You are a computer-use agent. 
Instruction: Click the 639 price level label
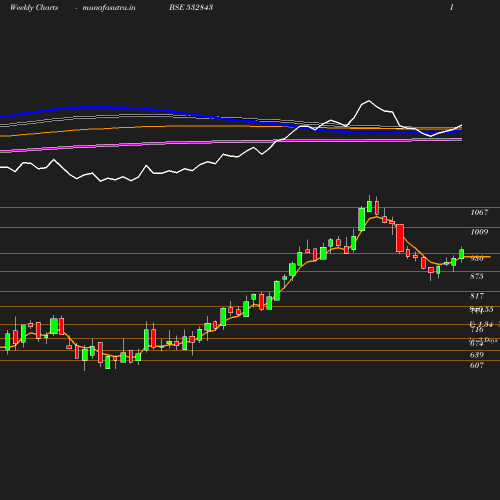477,355
